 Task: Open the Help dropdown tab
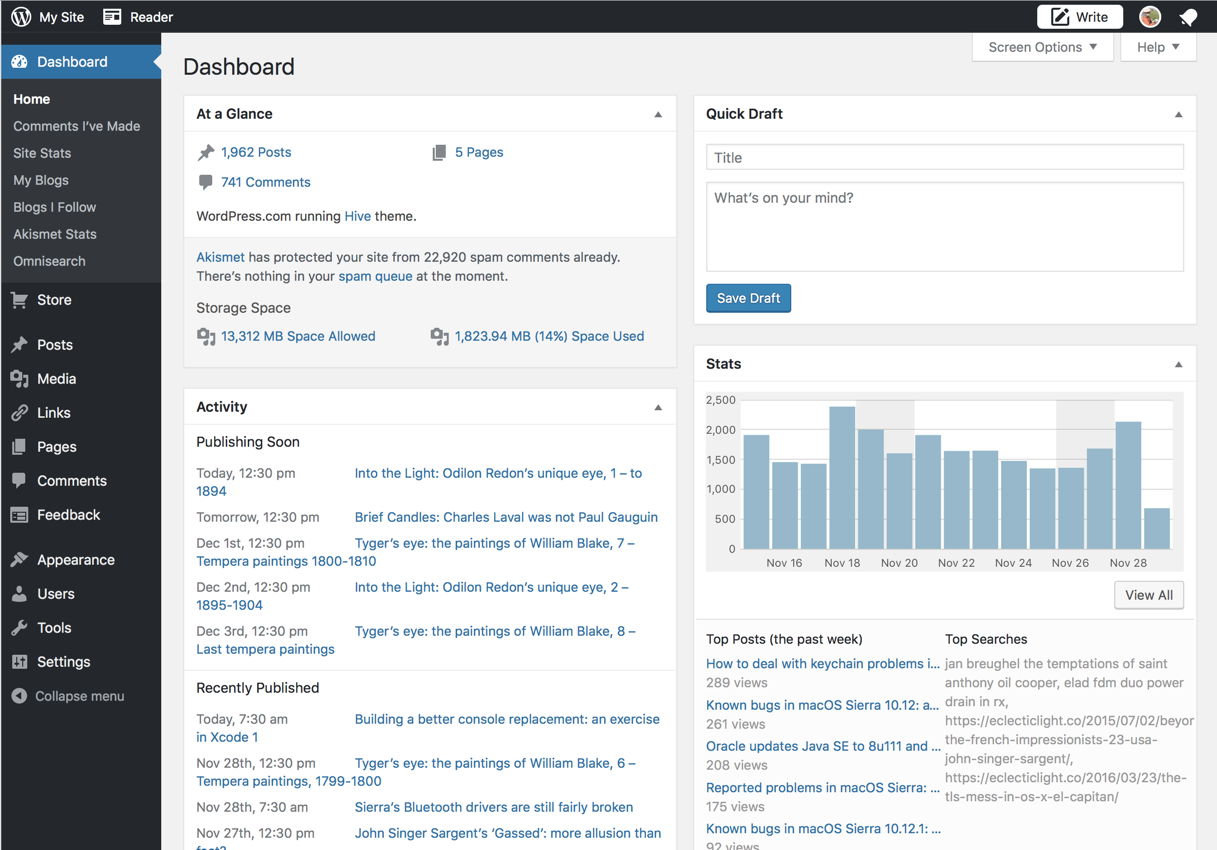pyautogui.click(x=1158, y=47)
